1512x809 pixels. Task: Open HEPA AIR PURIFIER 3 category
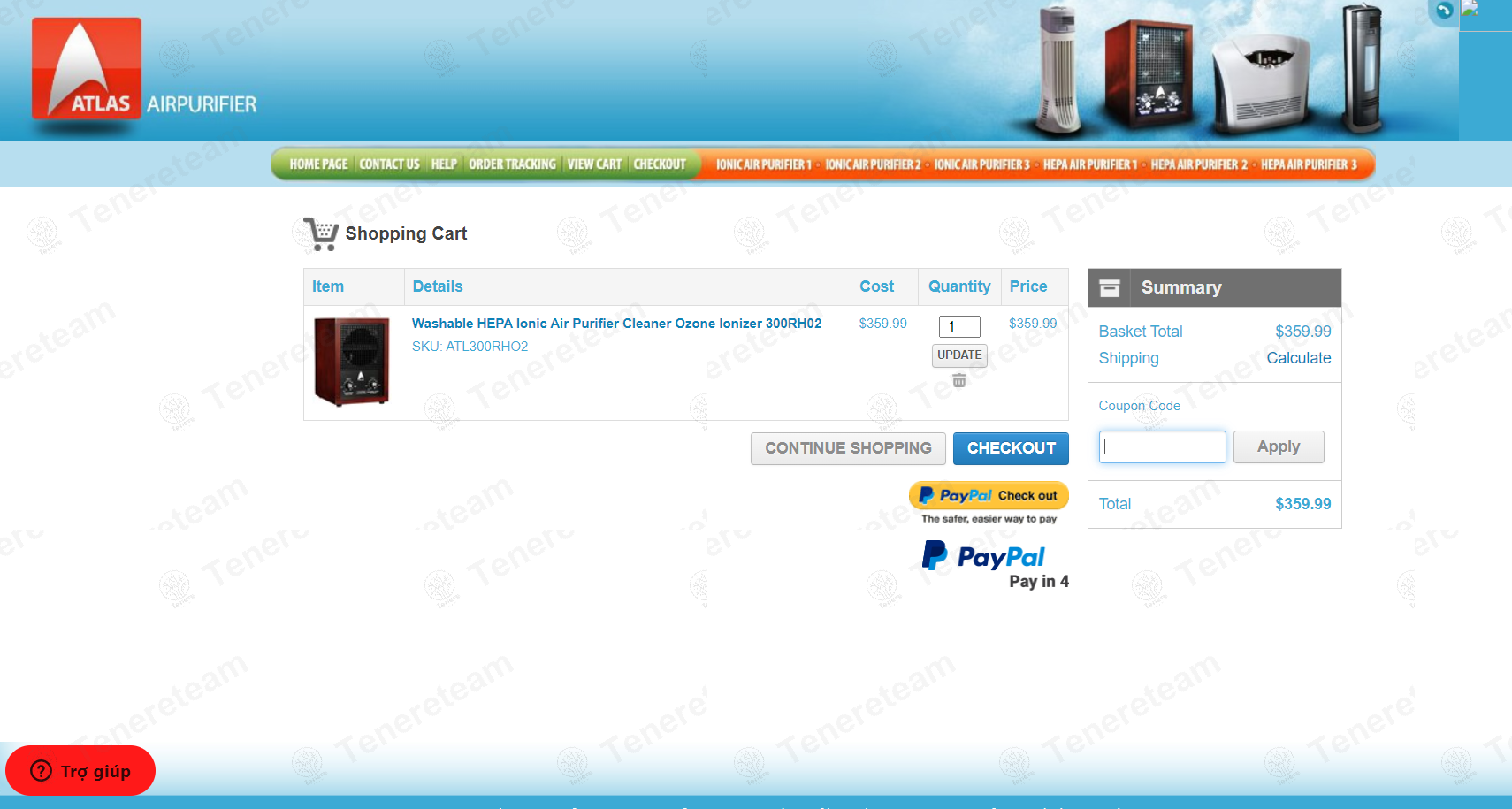1309,164
